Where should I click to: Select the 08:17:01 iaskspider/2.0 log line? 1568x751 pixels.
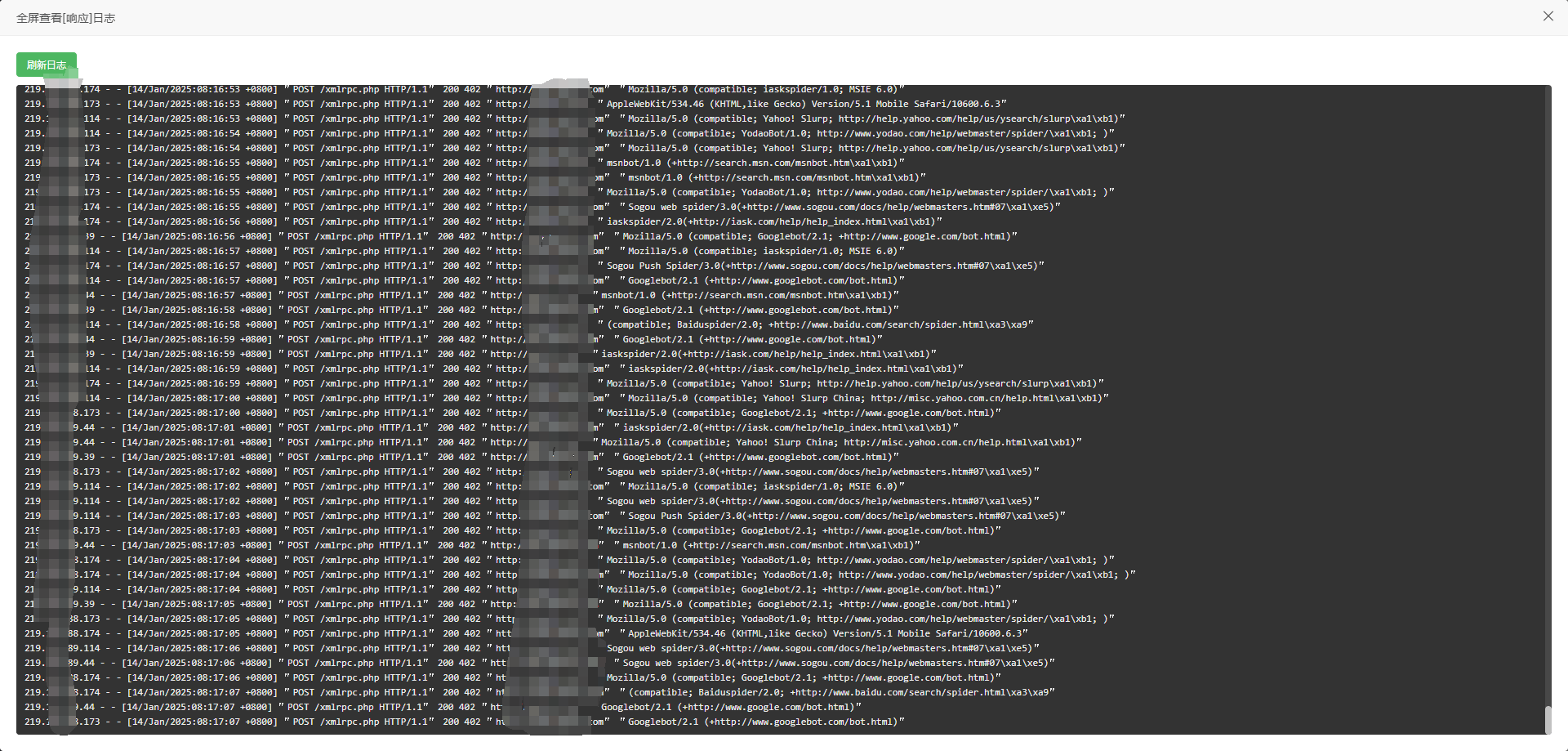click(x=492, y=427)
